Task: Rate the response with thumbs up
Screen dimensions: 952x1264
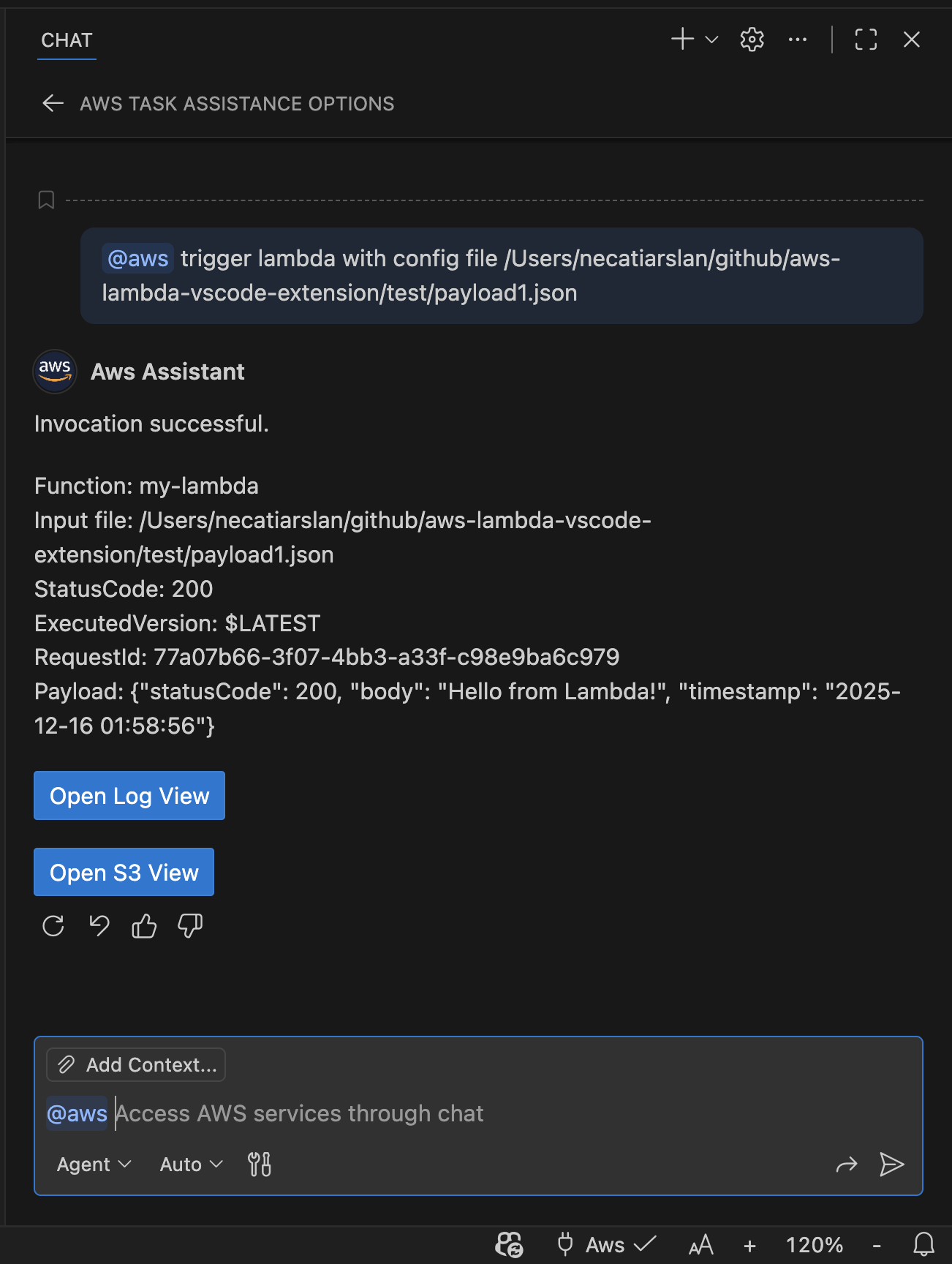Action: click(144, 925)
